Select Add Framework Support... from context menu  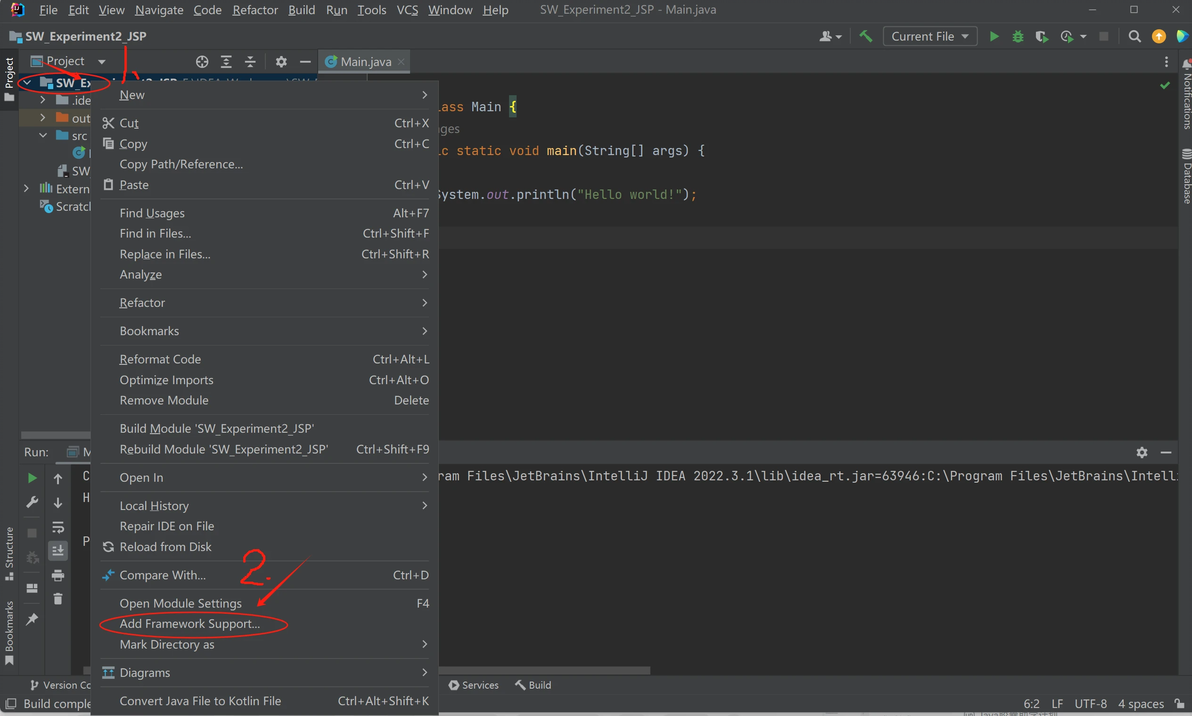point(189,624)
